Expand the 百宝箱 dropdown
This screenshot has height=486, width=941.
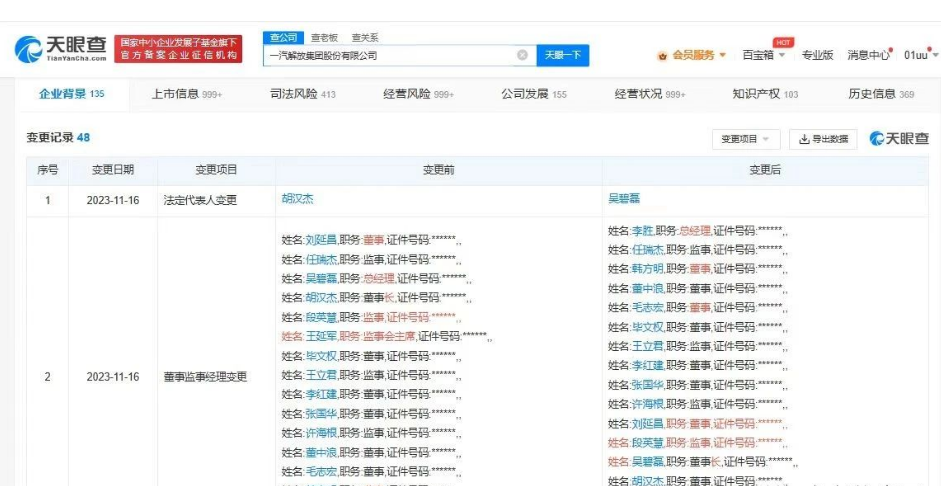pos(764,55)
